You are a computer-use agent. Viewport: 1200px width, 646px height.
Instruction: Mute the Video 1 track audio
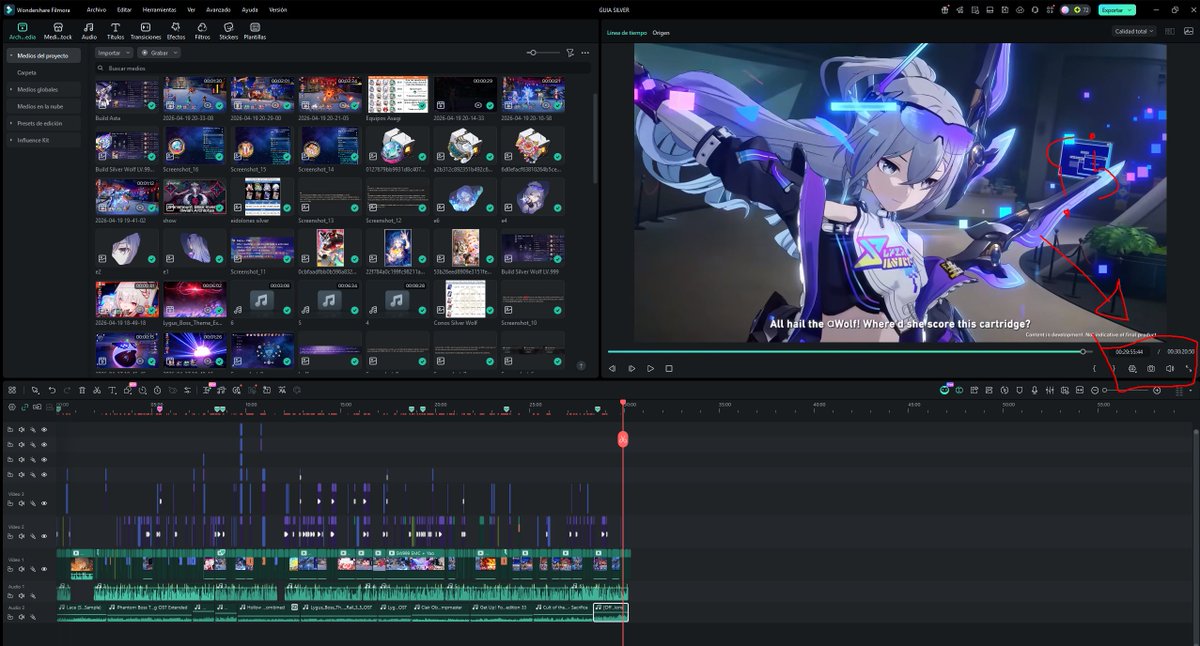pos(21,569)
